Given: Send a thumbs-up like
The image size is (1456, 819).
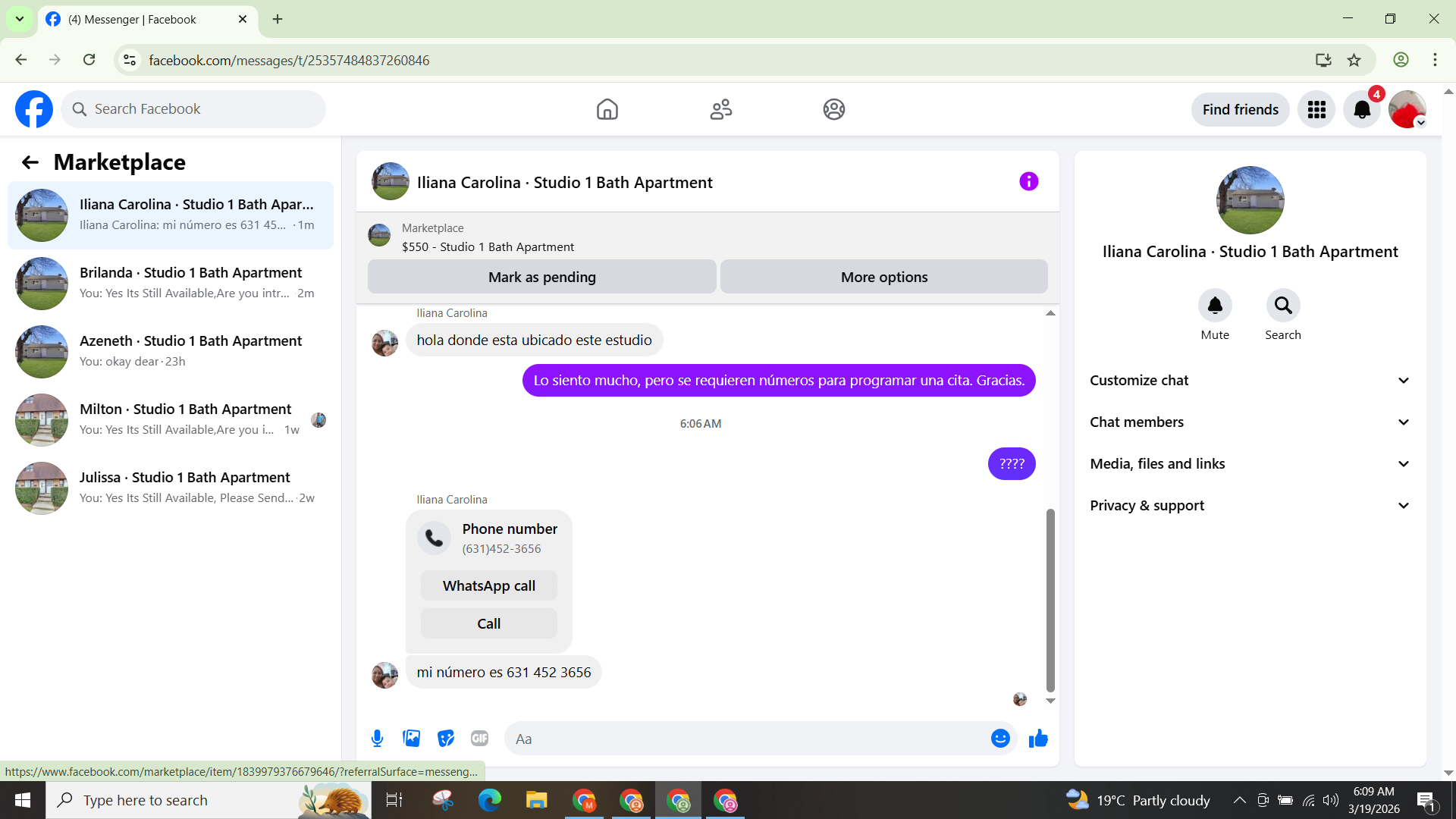Looking at the screenshot, I should pyautogui.click(x=1038, y=739).
